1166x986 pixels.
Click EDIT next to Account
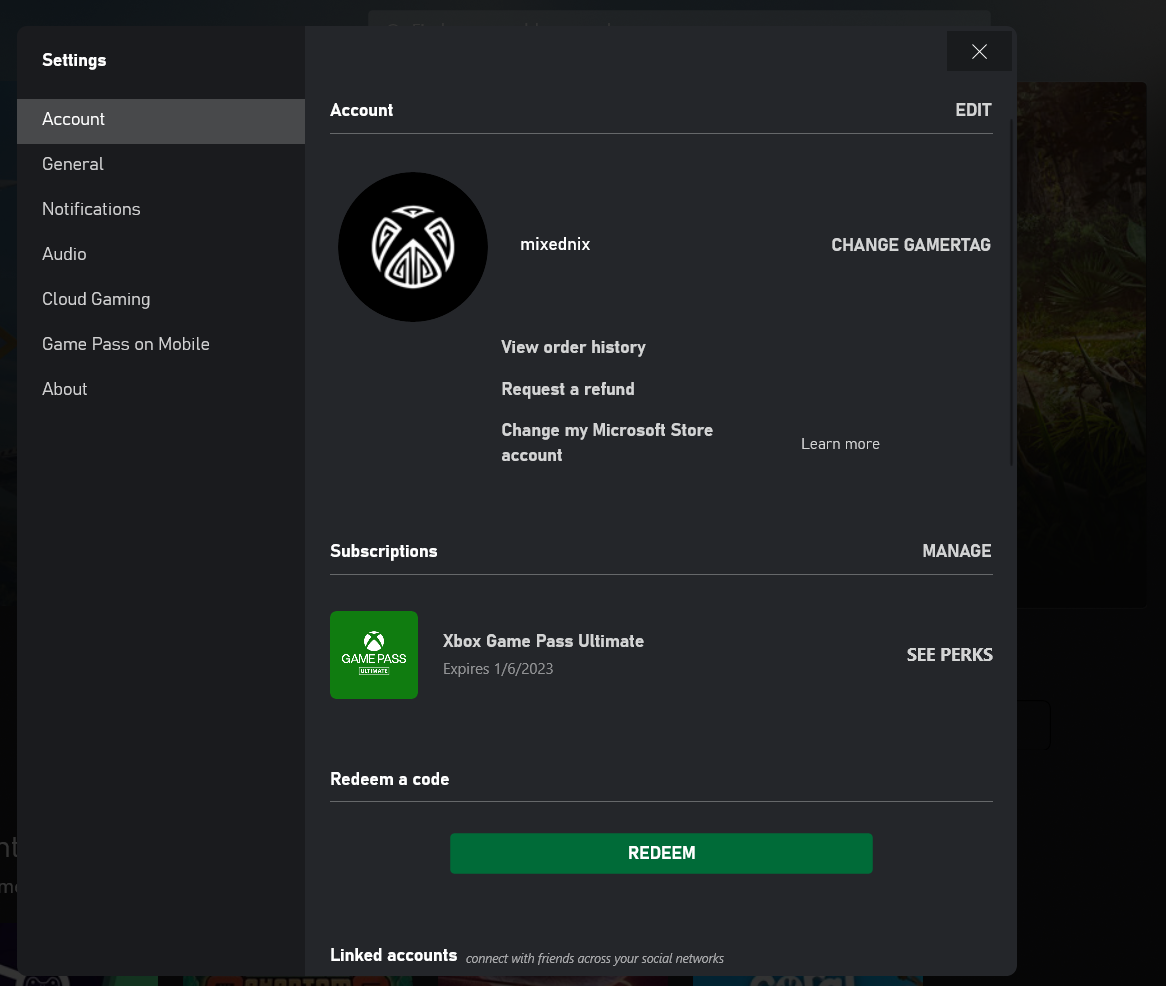click(973, 110)
